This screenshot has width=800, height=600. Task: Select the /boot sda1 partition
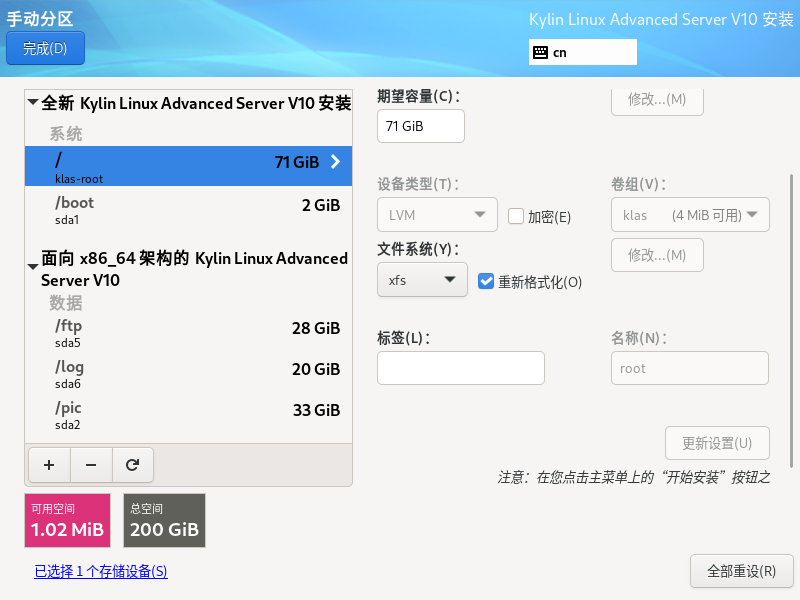point(188,209)
